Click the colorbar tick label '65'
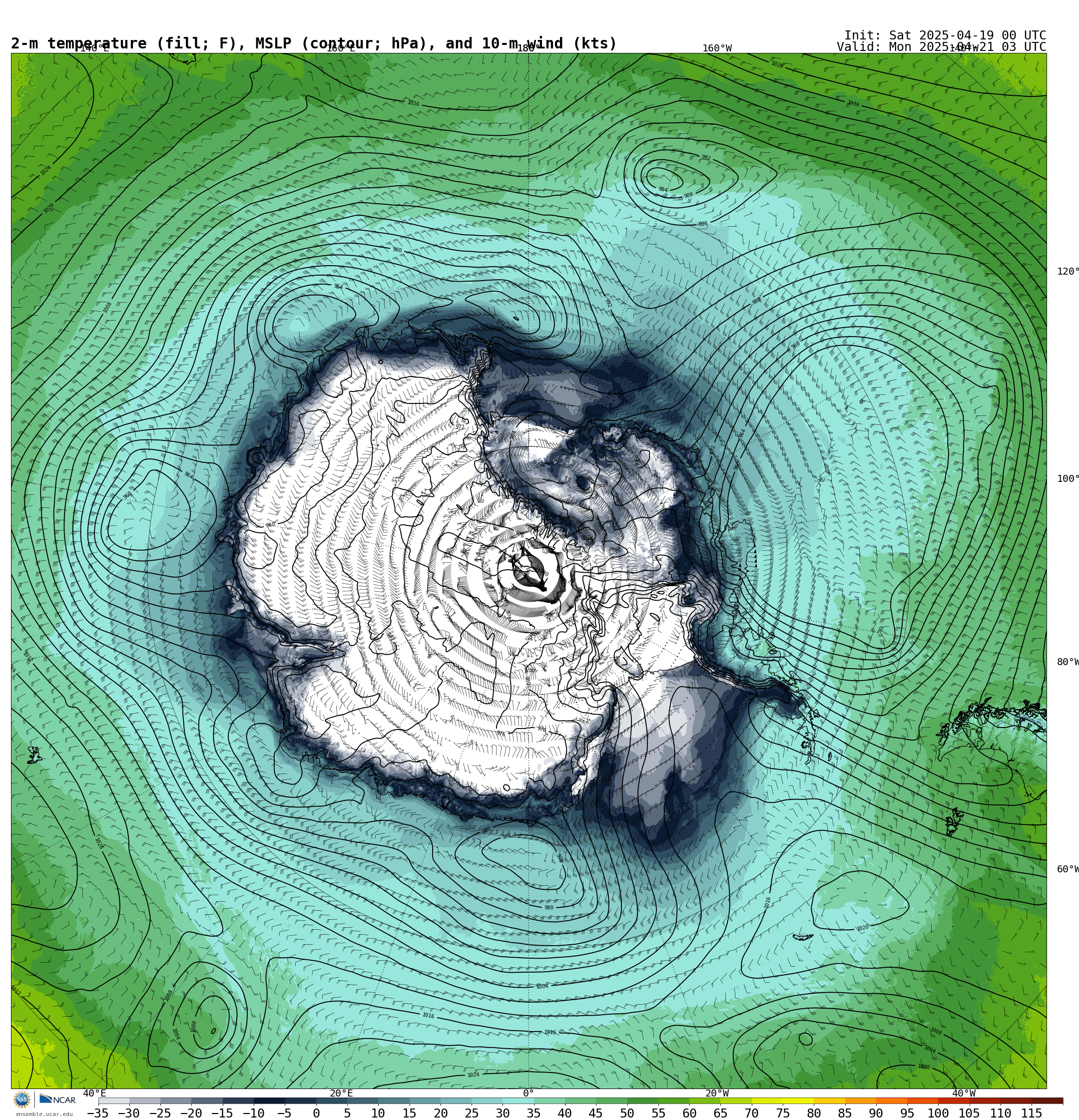Viewport: 1079px width, 1120px height. point(720,1113)
